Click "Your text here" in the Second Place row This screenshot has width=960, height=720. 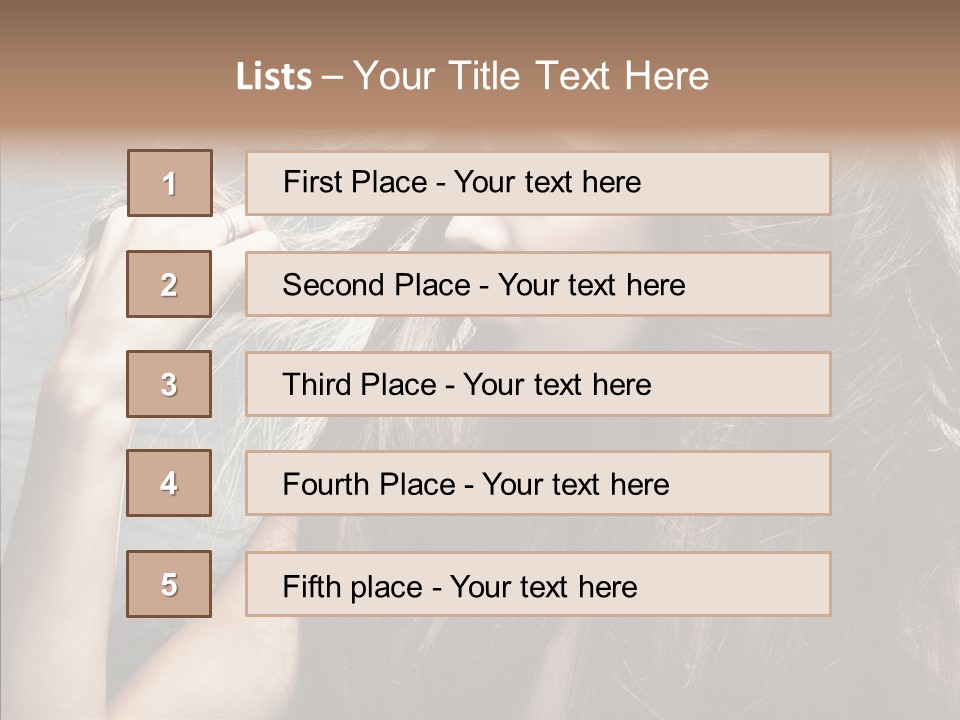(591, 285)
